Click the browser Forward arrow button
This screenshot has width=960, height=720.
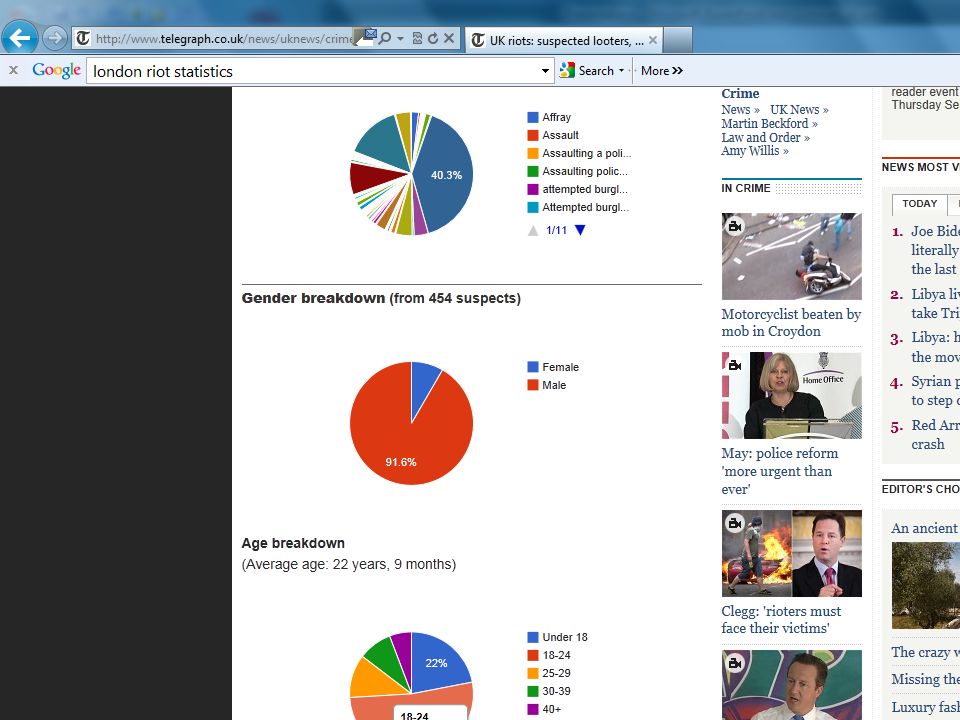55,39
